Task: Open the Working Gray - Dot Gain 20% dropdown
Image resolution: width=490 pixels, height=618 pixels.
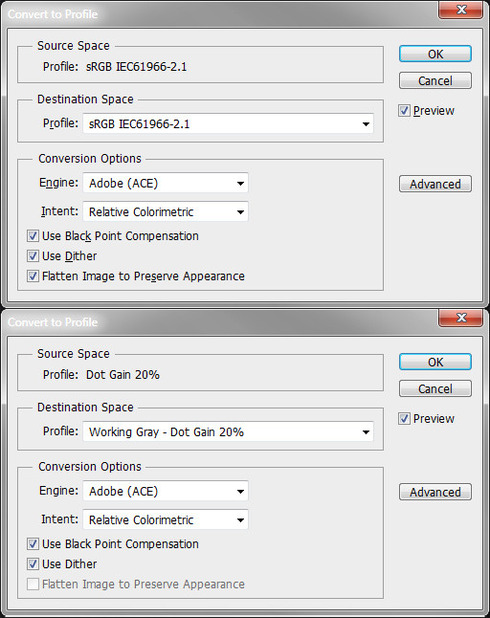Action: [x=228, y=432]
